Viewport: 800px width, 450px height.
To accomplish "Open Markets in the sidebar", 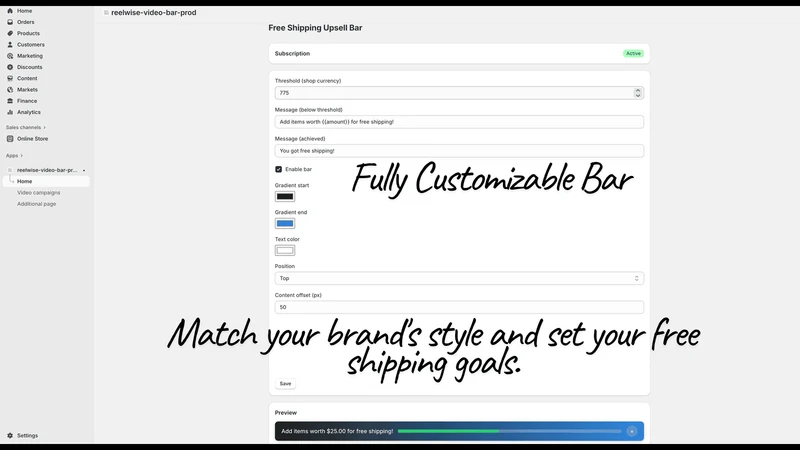I will 27,89.
